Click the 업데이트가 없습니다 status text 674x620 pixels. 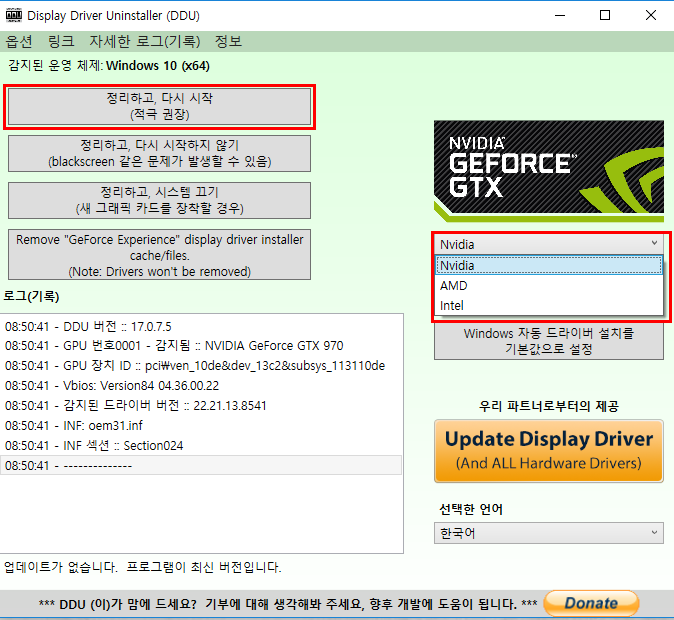pyautogui.click(x=143, y=567)
